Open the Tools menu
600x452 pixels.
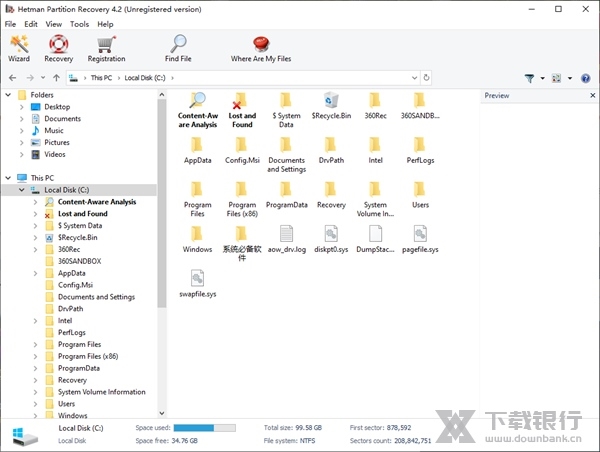pos(79,24)
